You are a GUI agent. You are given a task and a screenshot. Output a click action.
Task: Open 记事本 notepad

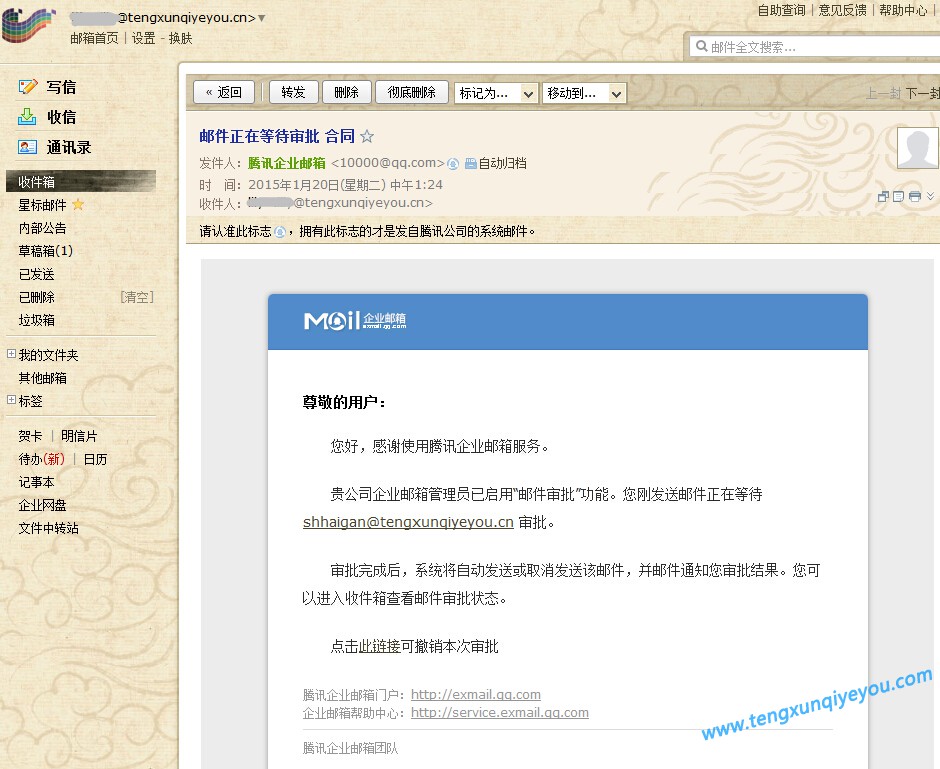click(x=37, y=482)
